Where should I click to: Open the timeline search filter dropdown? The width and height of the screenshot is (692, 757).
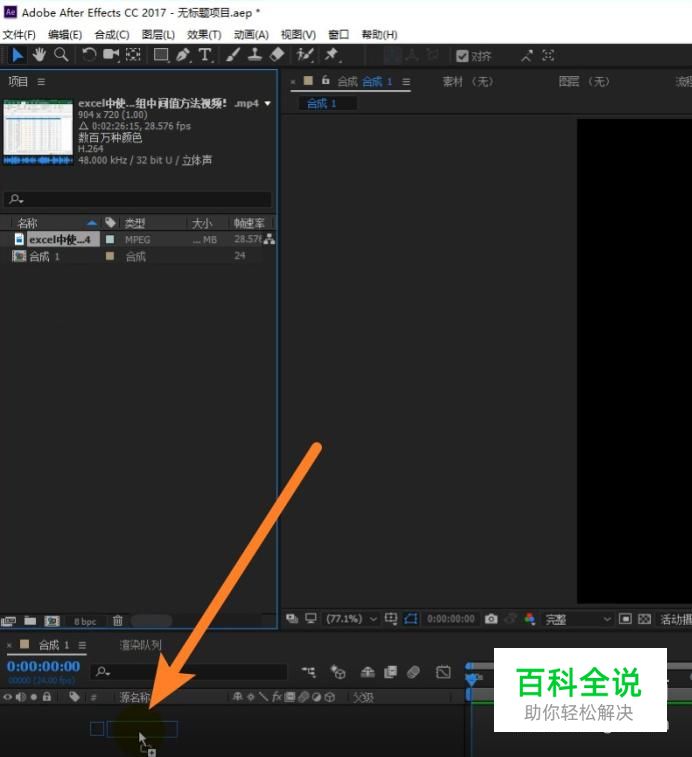[103, 672]
